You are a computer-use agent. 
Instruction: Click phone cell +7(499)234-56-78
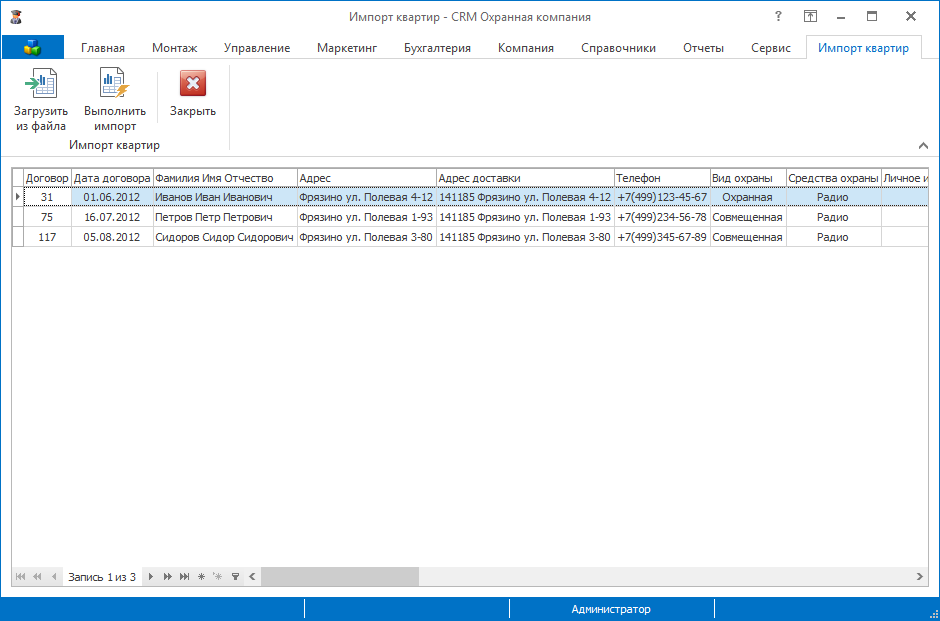tap(662, 217)
